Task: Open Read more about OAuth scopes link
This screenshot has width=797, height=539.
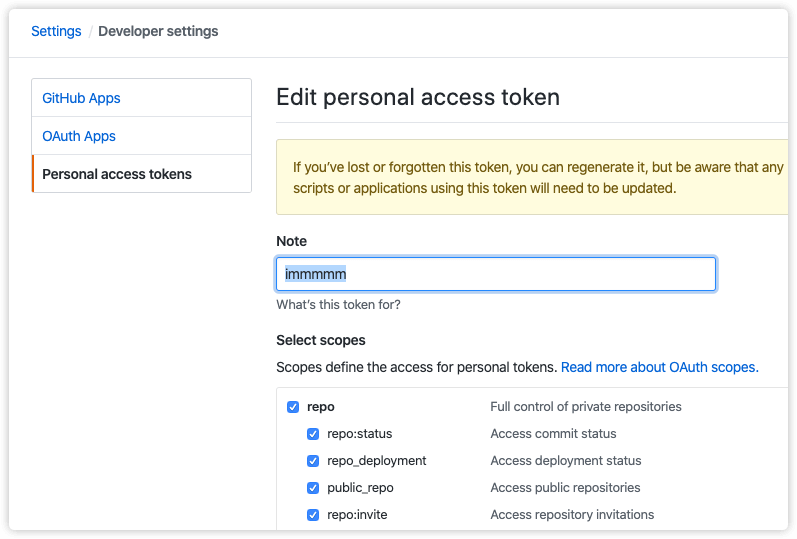Action: coord(659,367)
